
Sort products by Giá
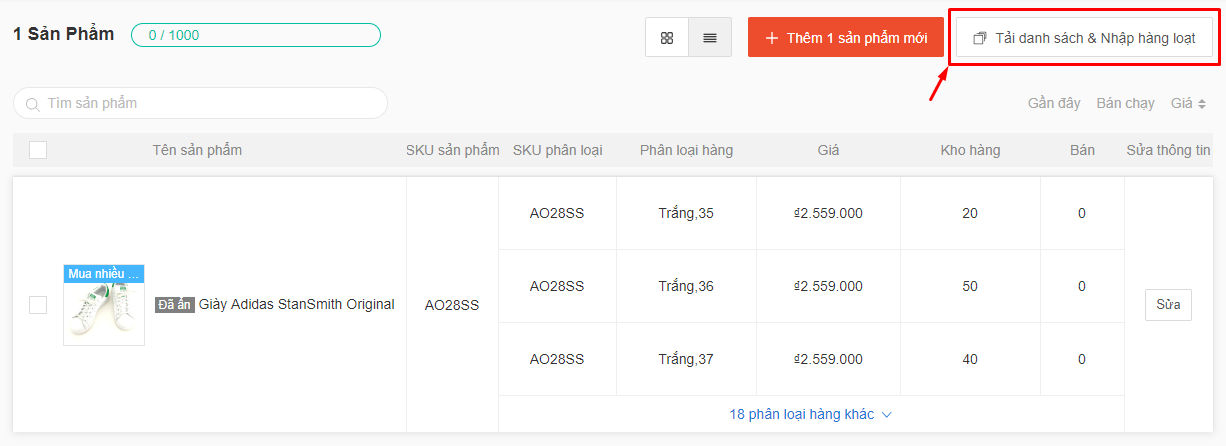(x=1181, y=103)
